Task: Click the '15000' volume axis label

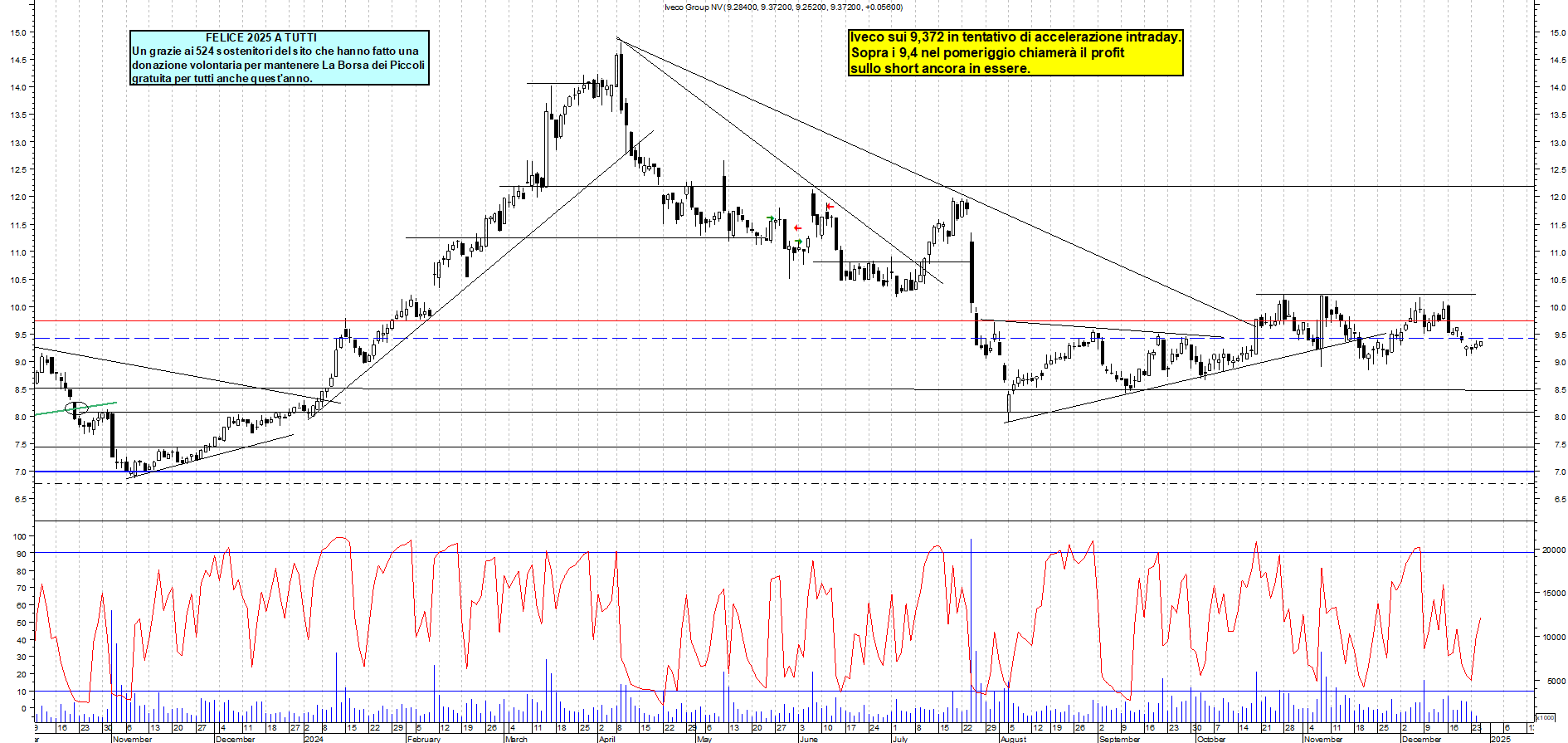Action: pos(1553,594)
